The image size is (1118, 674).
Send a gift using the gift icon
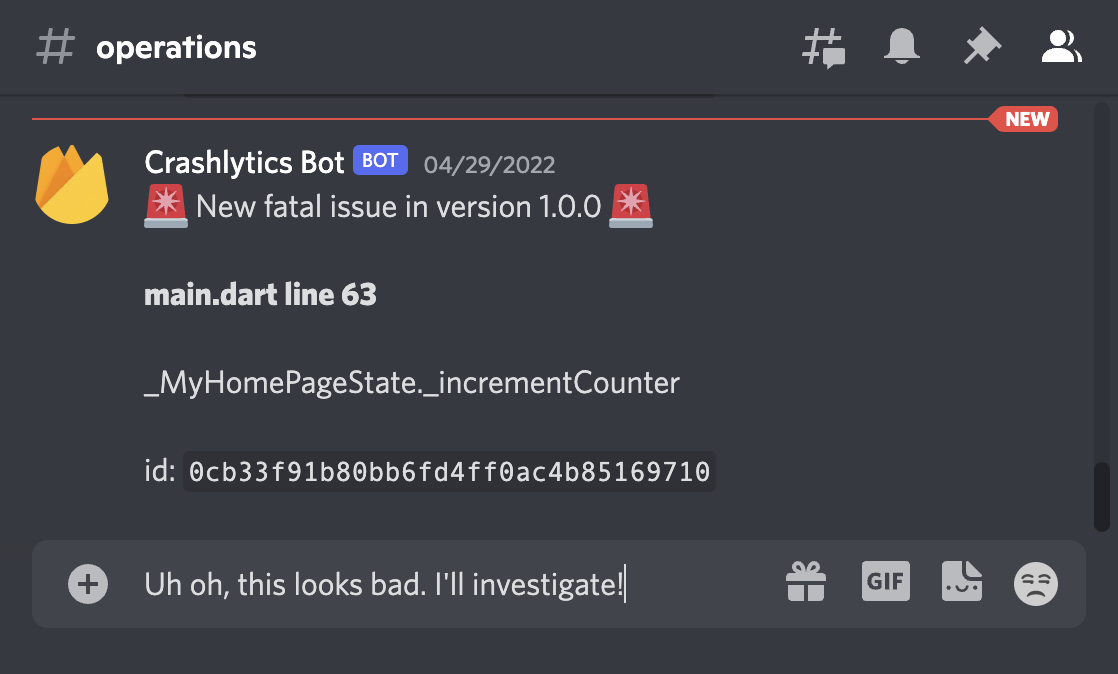coord(806,583)
